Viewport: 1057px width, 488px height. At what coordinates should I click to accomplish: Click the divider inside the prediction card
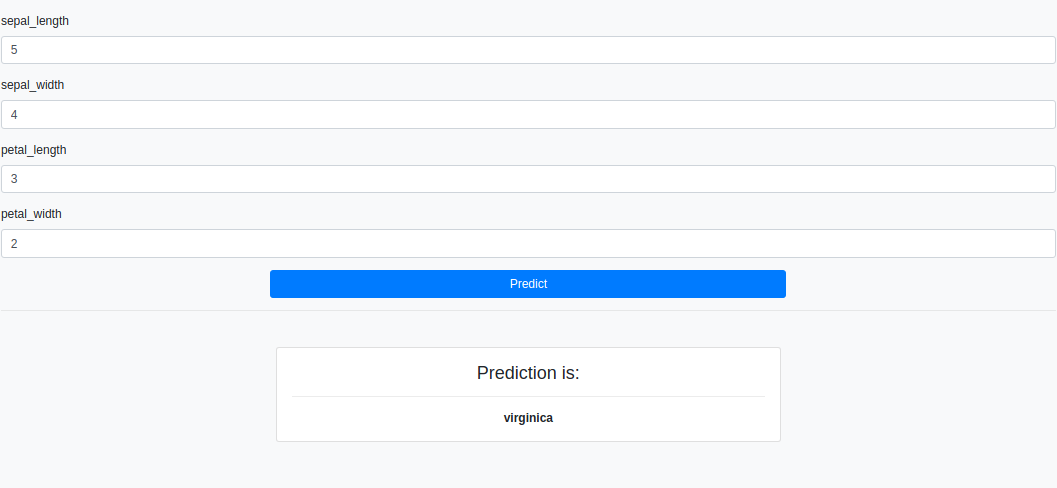pyautogui.click(x=528, y=397)
